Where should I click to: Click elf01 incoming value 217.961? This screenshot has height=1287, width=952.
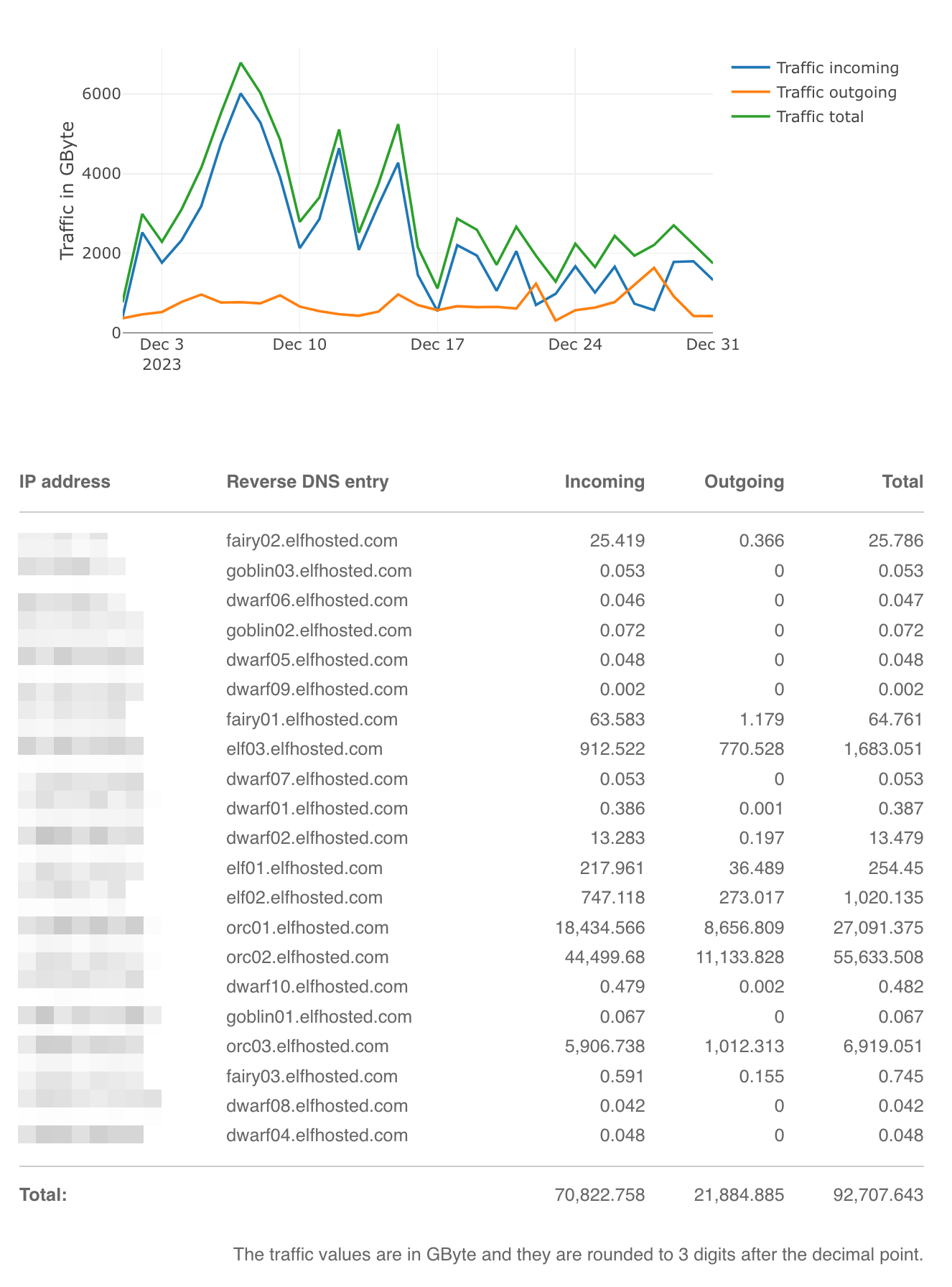(612, 868)
